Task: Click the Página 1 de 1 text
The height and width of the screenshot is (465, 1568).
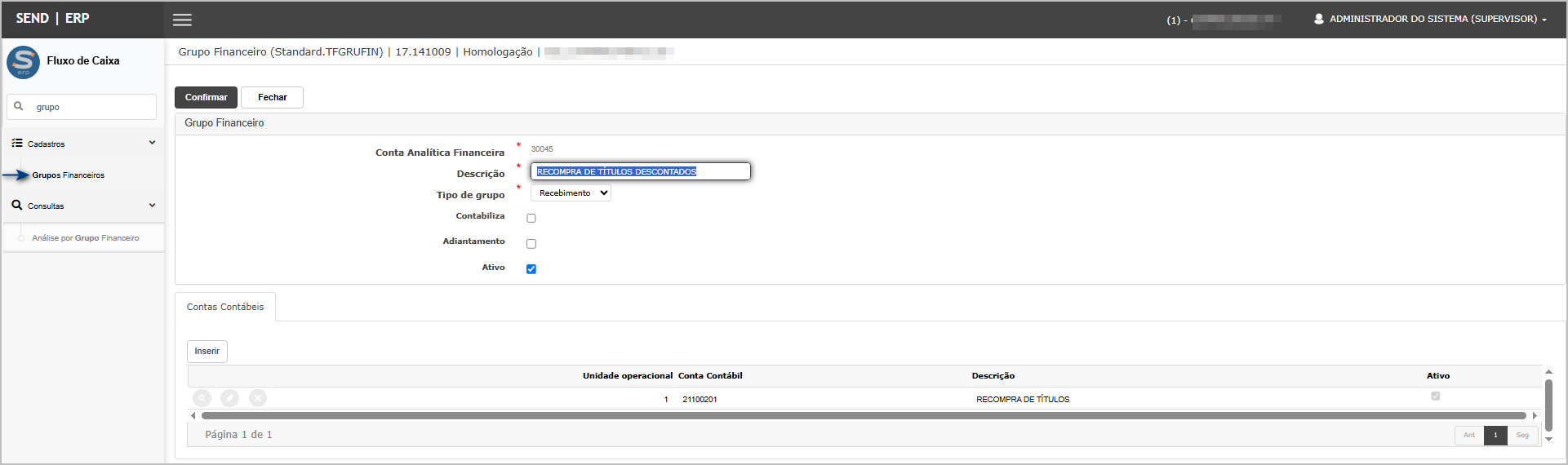Action: tap(238, 435)
